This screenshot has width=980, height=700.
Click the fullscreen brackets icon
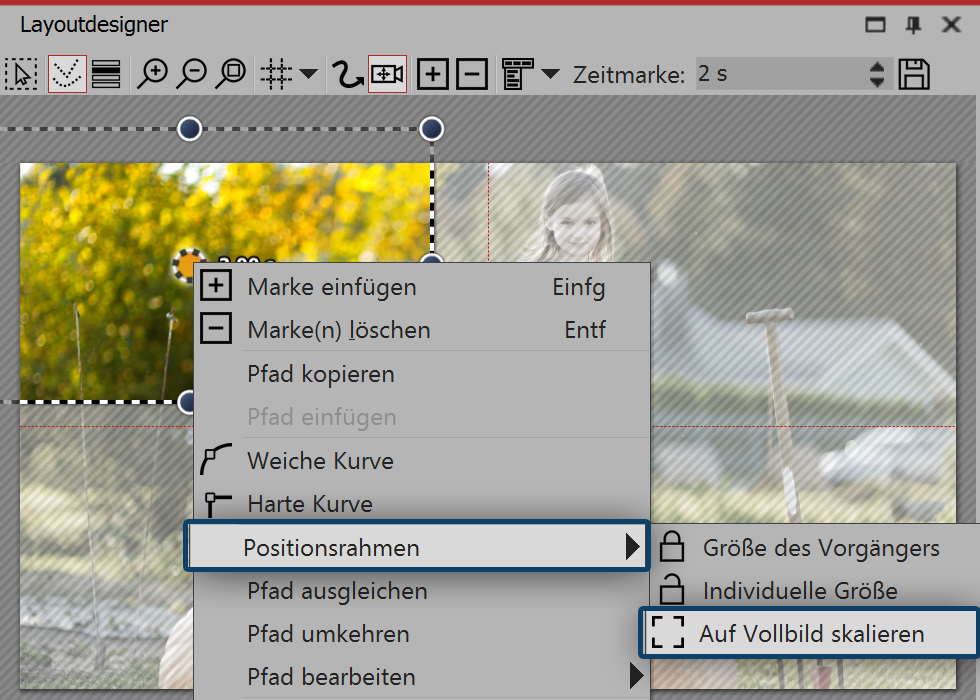[x=668, y=632]
